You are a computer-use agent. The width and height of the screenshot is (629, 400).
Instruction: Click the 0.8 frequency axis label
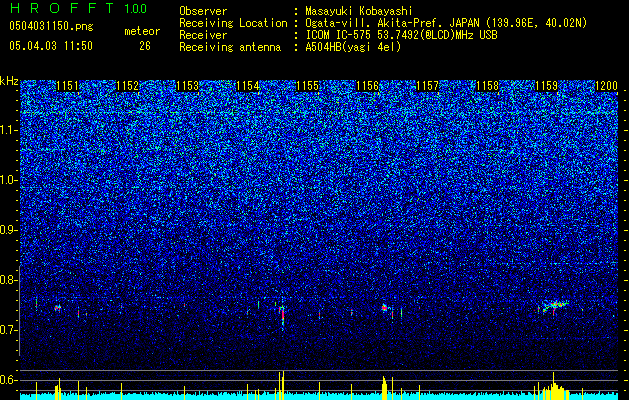(9, 280)
